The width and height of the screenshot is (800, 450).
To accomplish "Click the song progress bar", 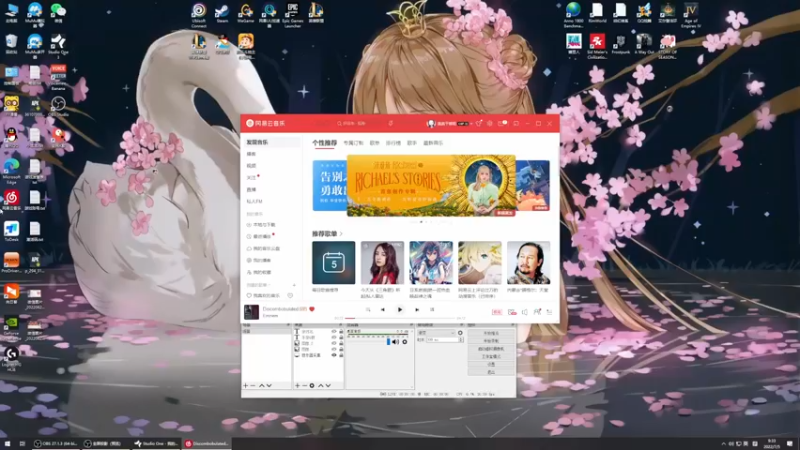I will [399, 318].
